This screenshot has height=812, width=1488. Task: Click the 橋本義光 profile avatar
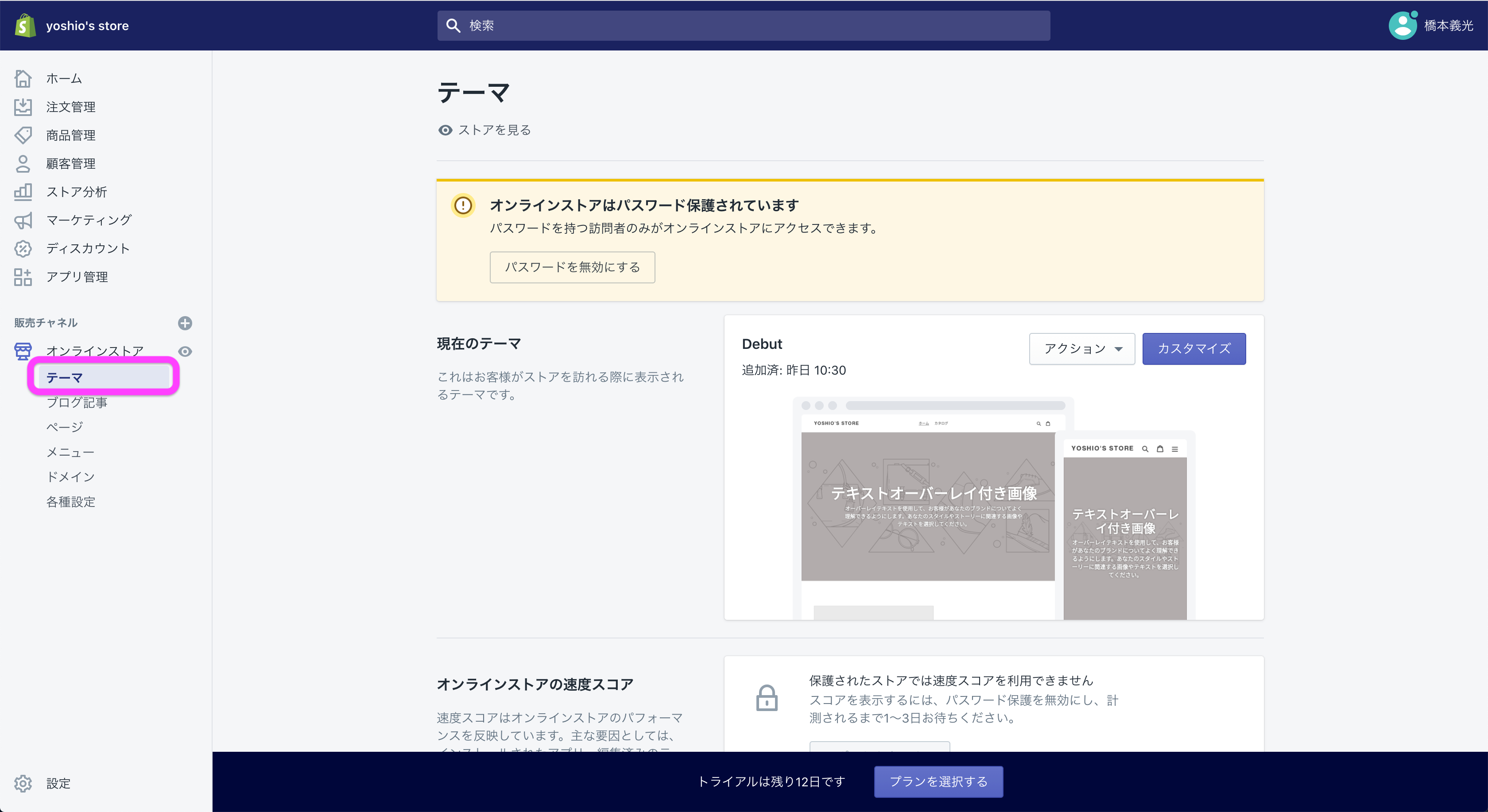pos(1403,25)
